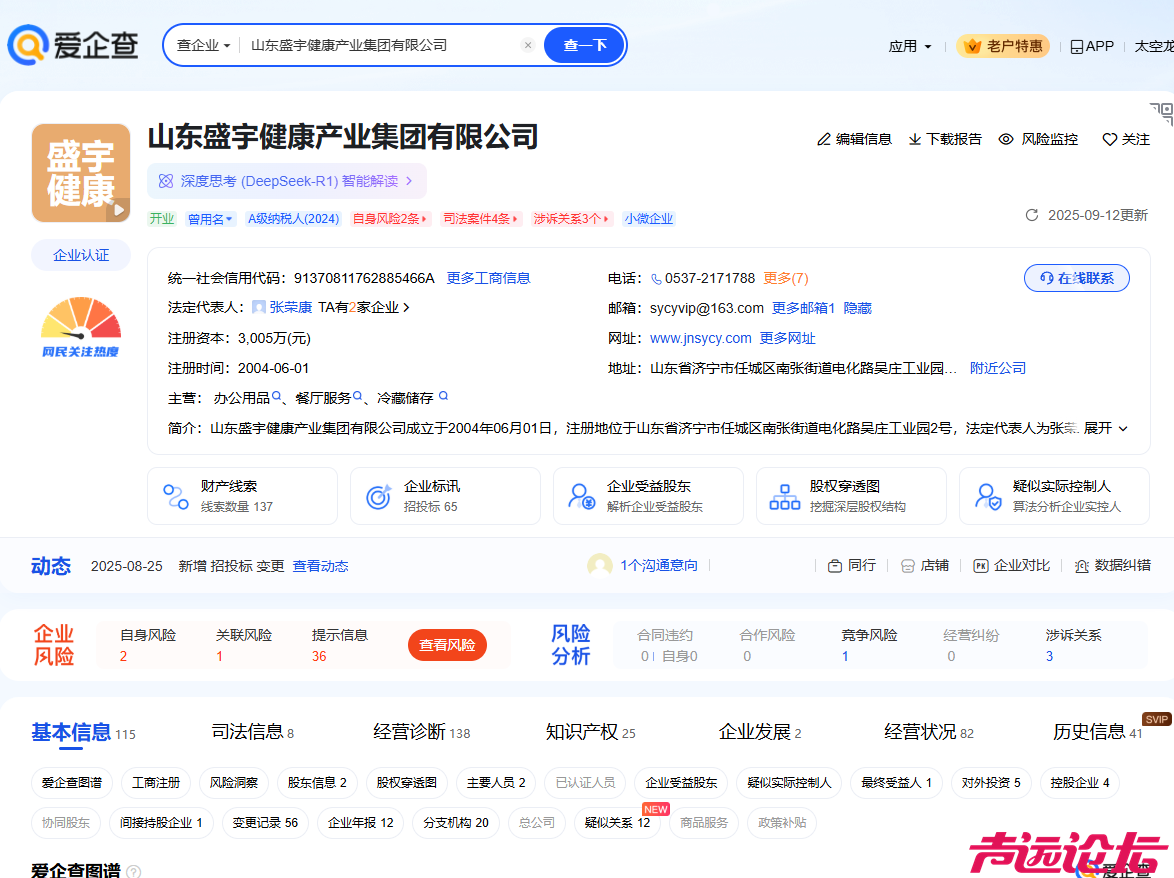Click the refresh icon beside 2025-09-12更新

(x=1032, y=216)
